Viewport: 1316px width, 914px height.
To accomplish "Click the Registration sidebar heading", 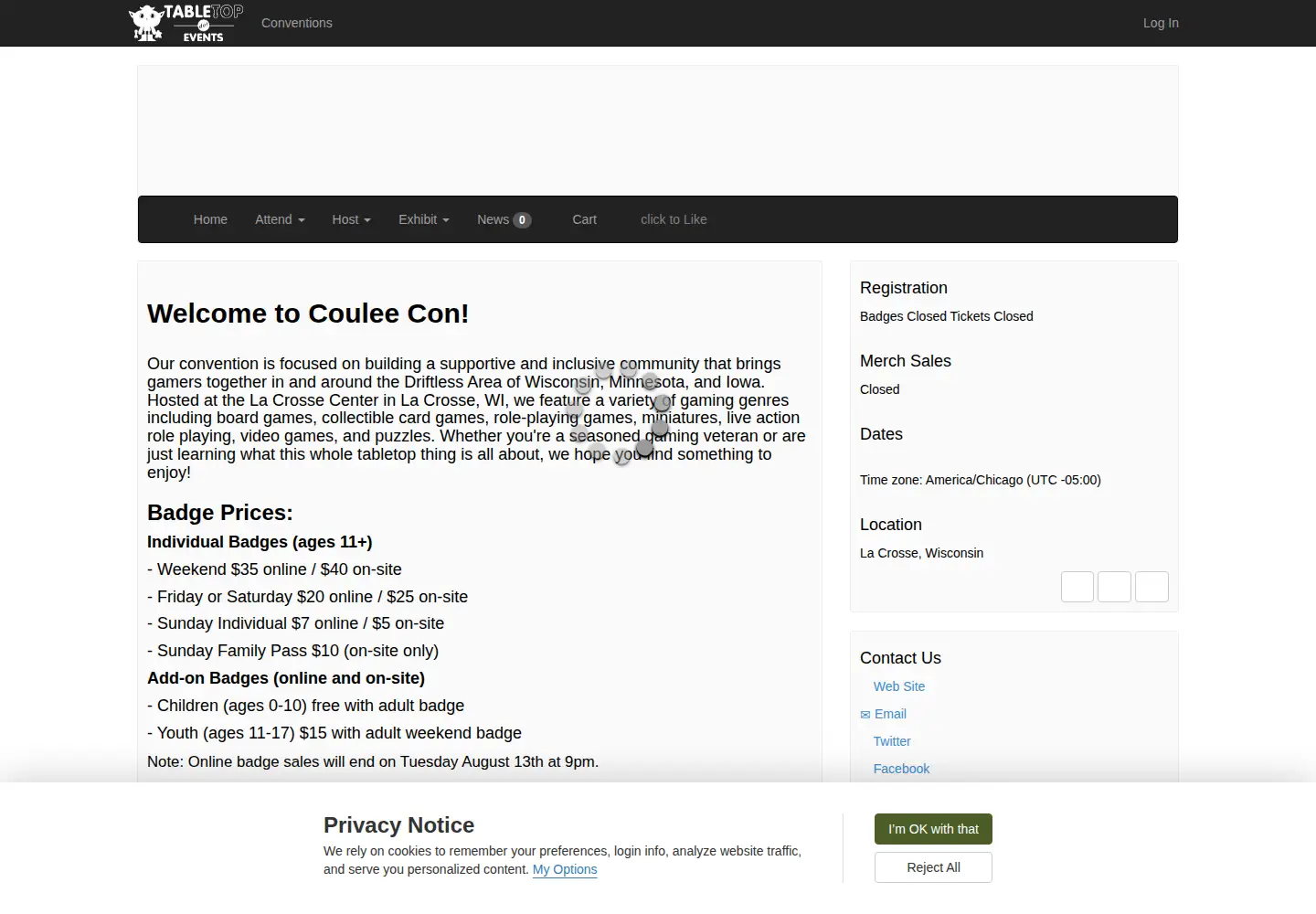I will click(x=904, y=288).
